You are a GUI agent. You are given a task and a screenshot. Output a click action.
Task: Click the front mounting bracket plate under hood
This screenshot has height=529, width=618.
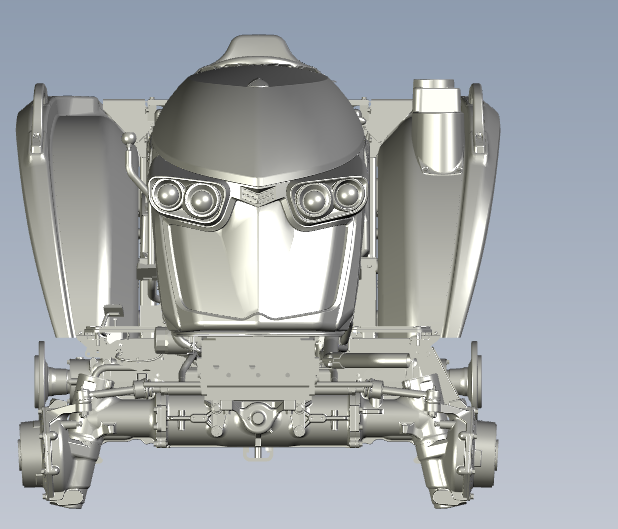click(x=258, y=365)
